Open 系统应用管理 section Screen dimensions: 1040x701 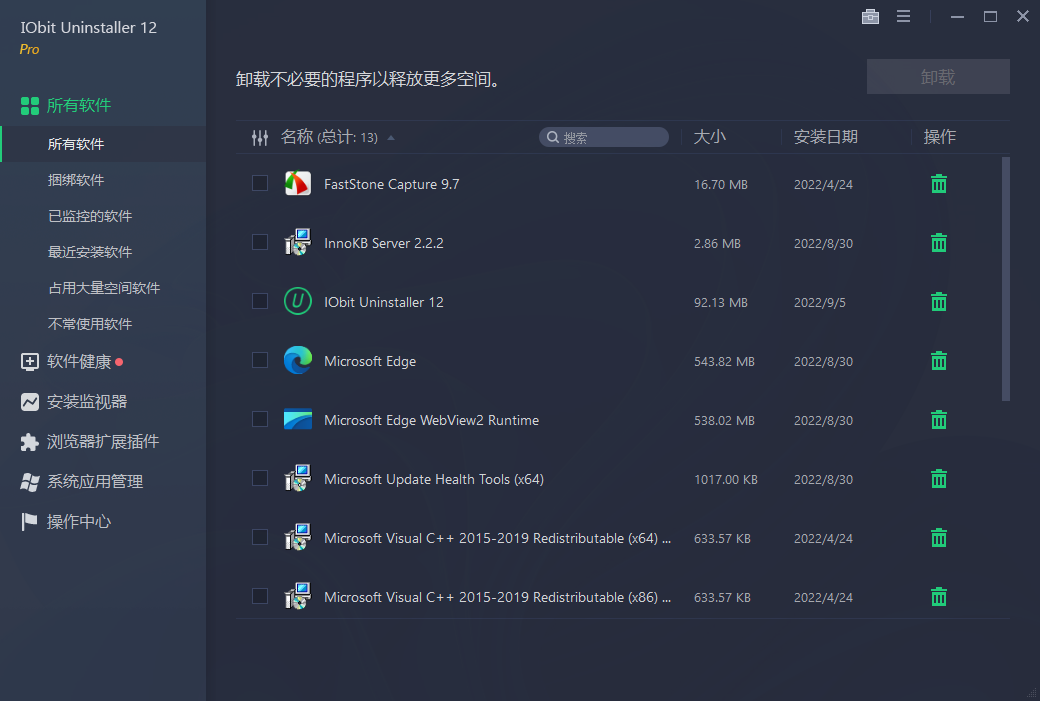point(82,481)
